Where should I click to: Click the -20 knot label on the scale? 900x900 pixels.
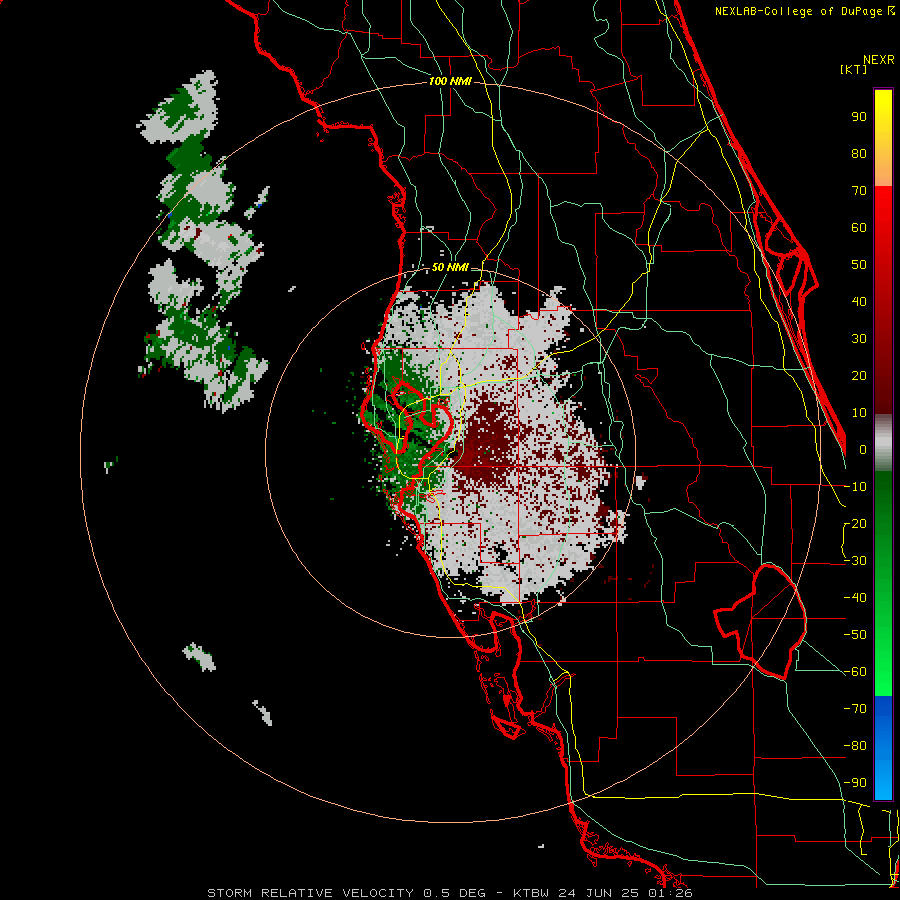pyautogui.click(x=855, y=523)
